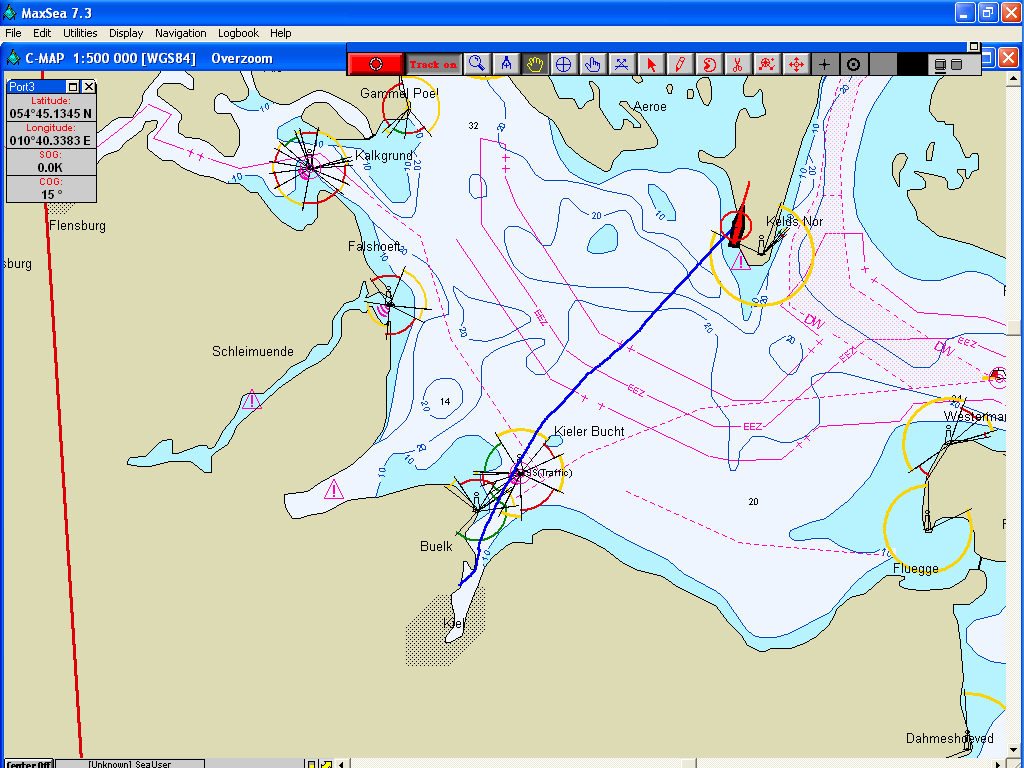Expand the Display menu

pos(126,33)
